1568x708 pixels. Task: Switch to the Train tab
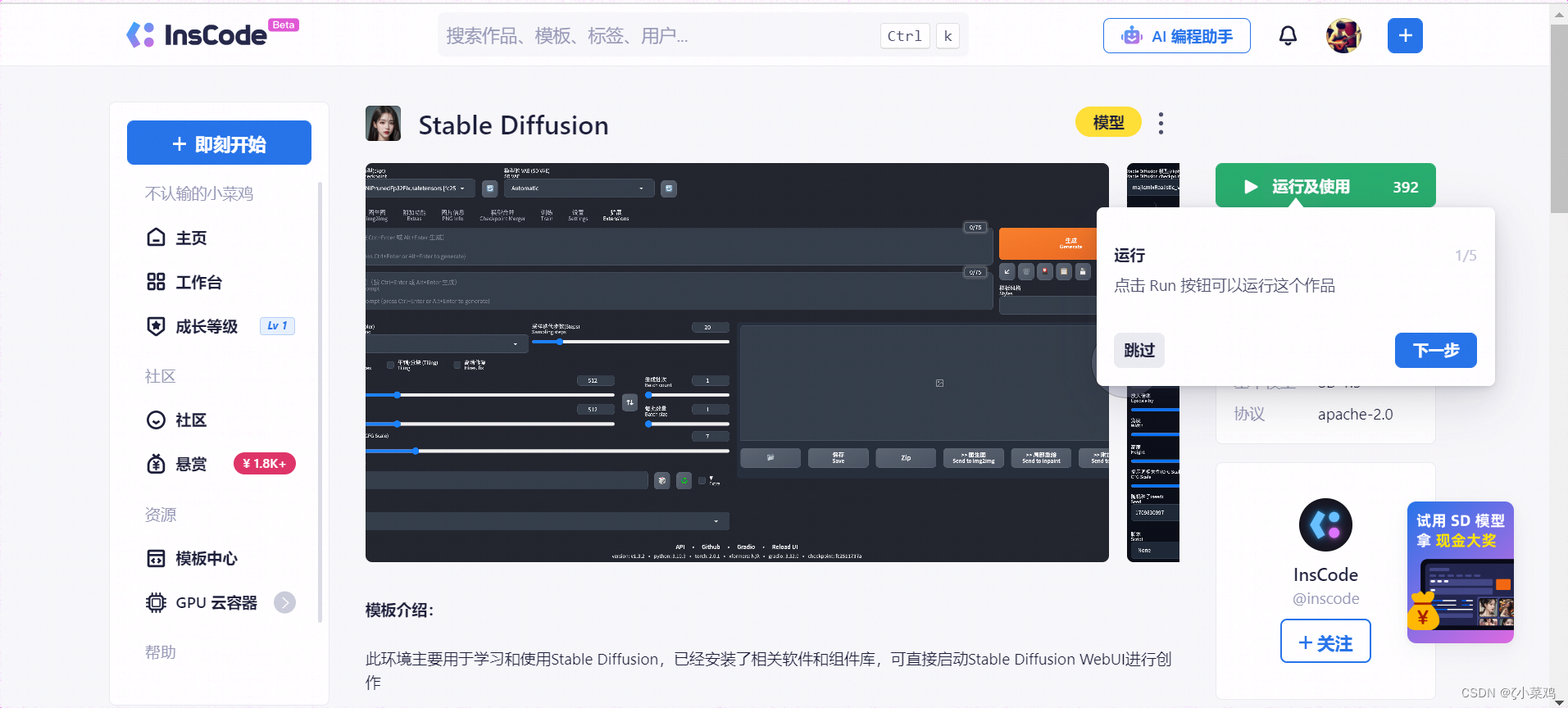click(547, 215)
